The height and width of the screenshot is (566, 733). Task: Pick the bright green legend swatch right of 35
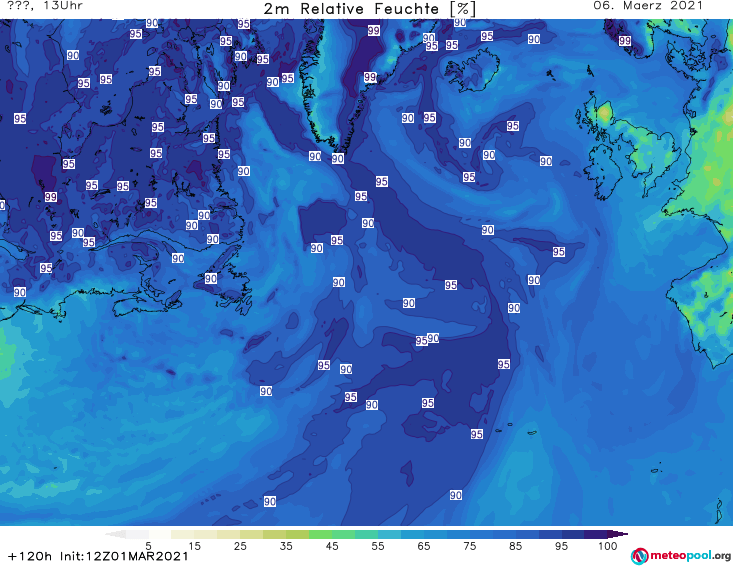click(320, 534)
